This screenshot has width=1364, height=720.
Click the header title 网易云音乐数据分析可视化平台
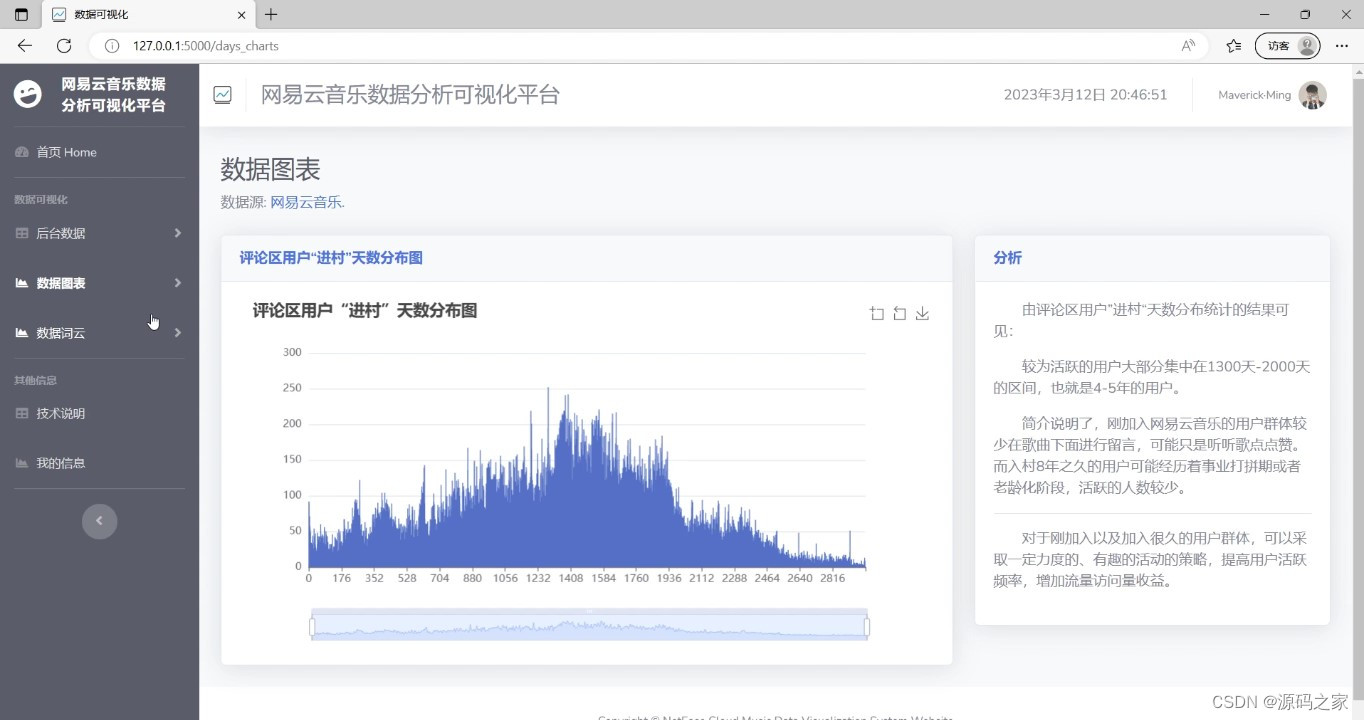pos(410,95)
